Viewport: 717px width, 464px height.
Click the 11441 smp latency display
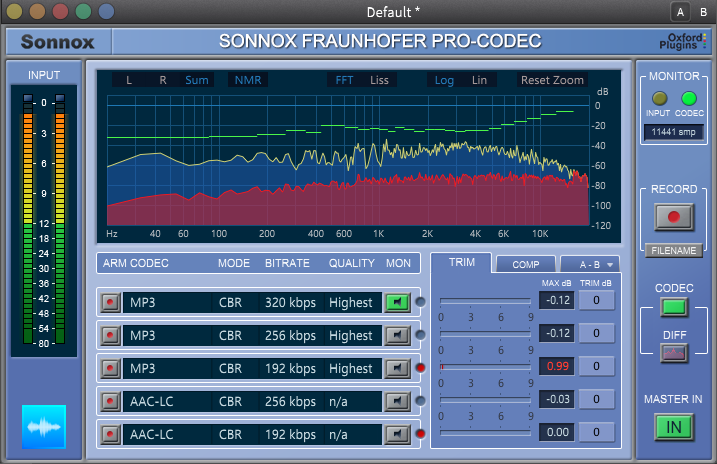pos(674,132)
